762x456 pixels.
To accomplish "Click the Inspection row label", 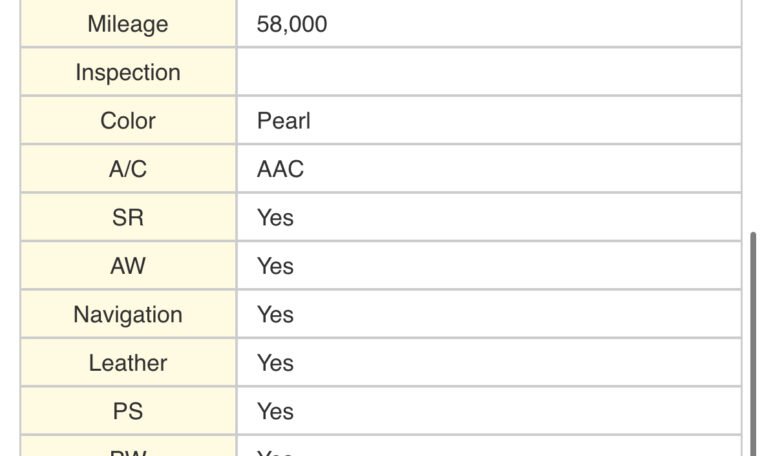I will [128, 73].
